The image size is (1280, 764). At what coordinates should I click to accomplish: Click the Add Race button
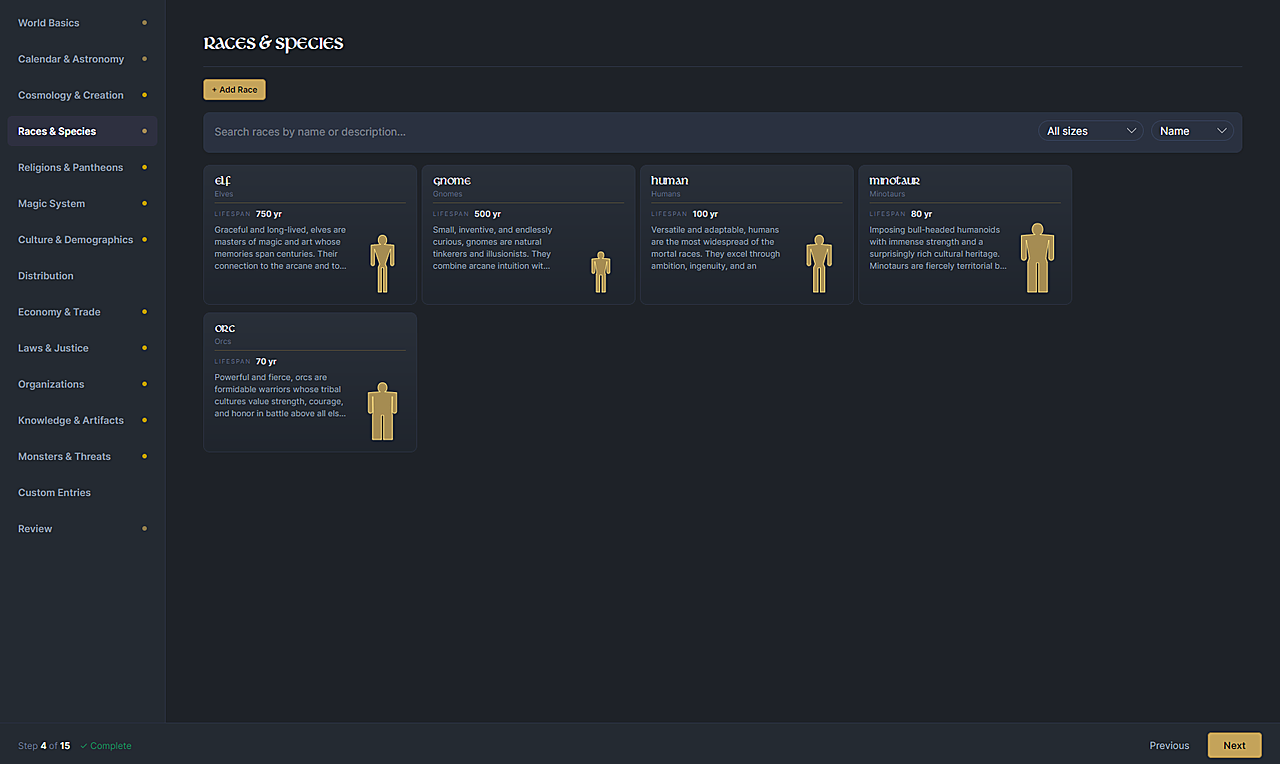tap(234, 90)
